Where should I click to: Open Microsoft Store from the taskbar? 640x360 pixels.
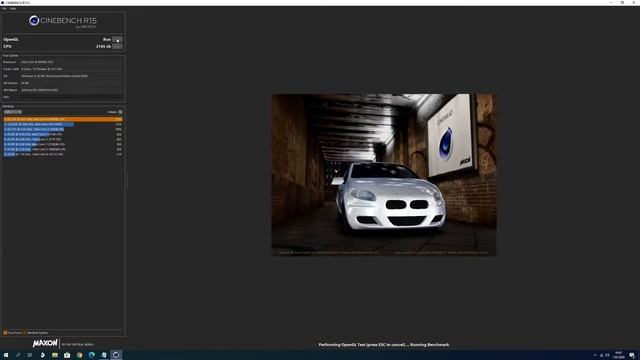(67, 355)
